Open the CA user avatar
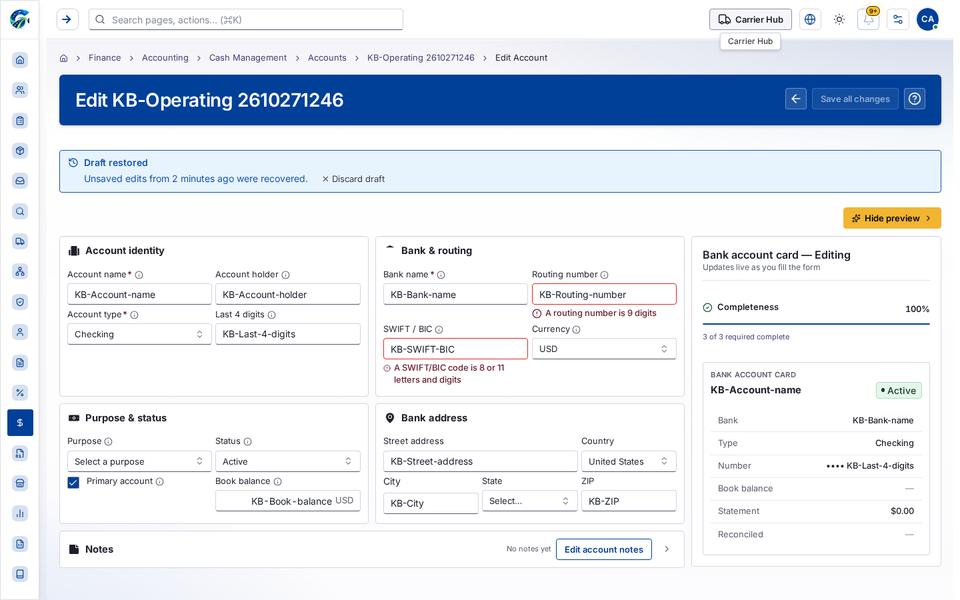This screenshot has height=600, width=960. (928, 20)
